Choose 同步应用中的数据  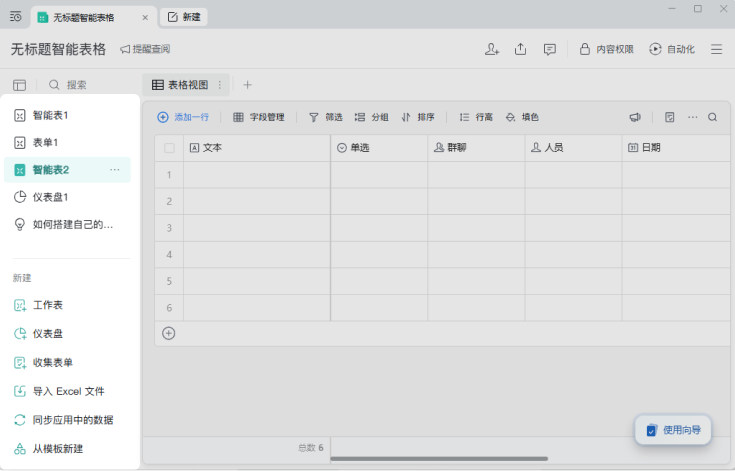coord(64,420)
